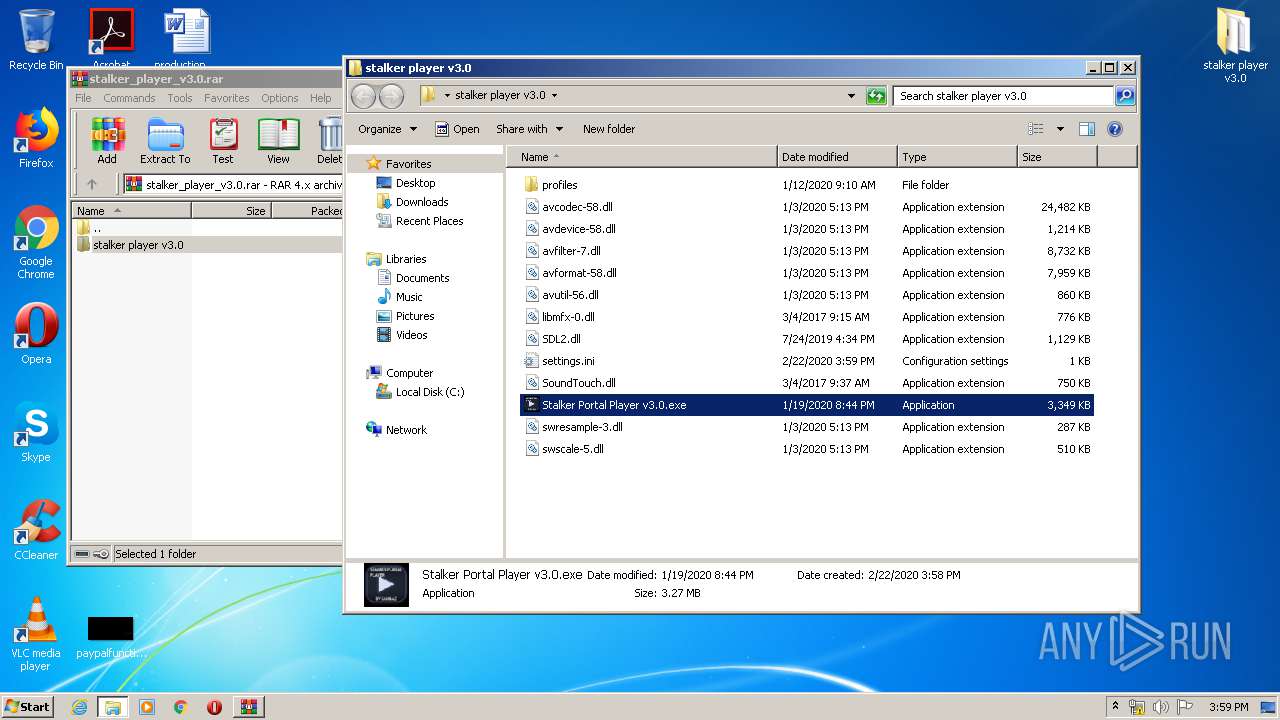The width and height of the screenshot is (1280, 720).
Task: Refresh the stalker player v3.0 folder
Action: click(876, 96)
